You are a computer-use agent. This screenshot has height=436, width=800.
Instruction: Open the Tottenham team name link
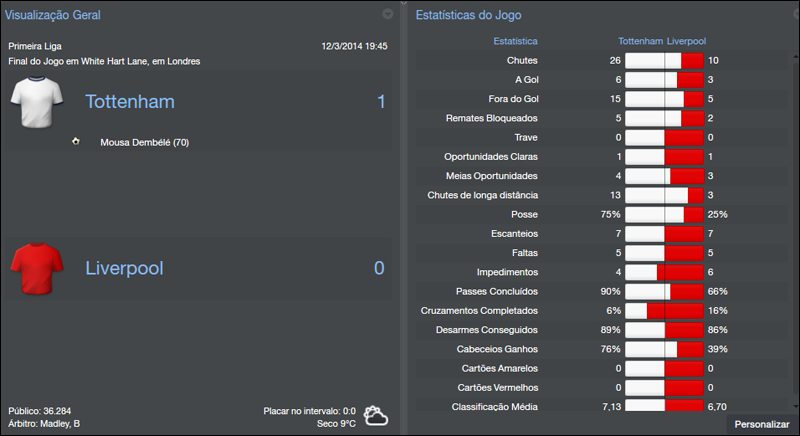[x=130, y=102]
